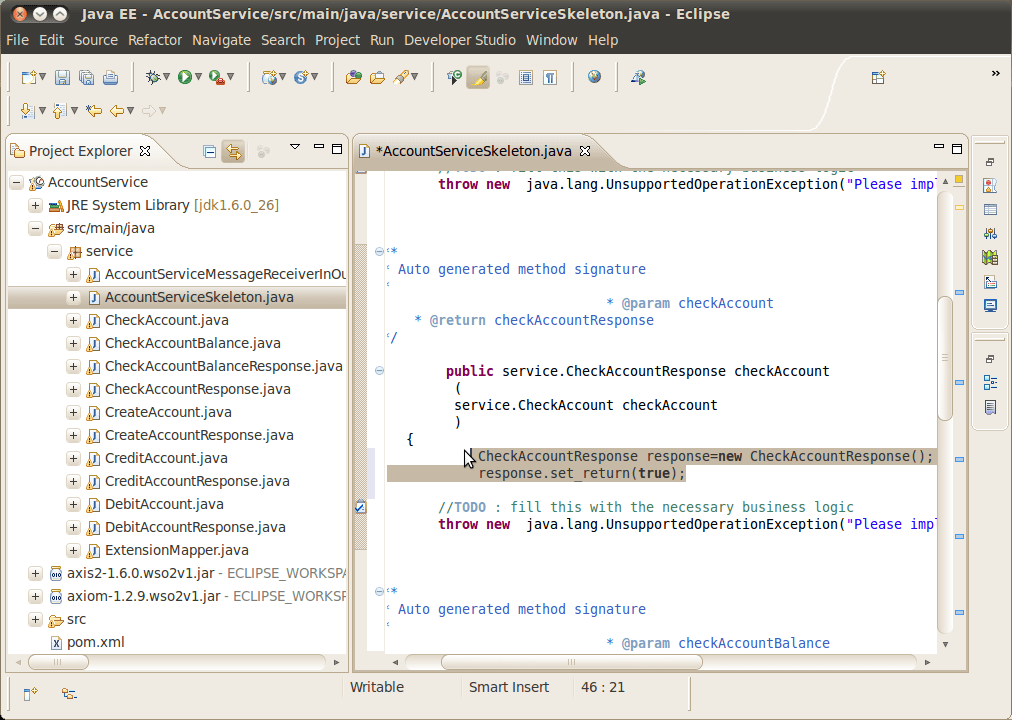Image resolution: width=1012 pixels, height=720 pixels.
Task: Expand axis2-1.6.0.wso2v1.jar node
Action: 35,573
